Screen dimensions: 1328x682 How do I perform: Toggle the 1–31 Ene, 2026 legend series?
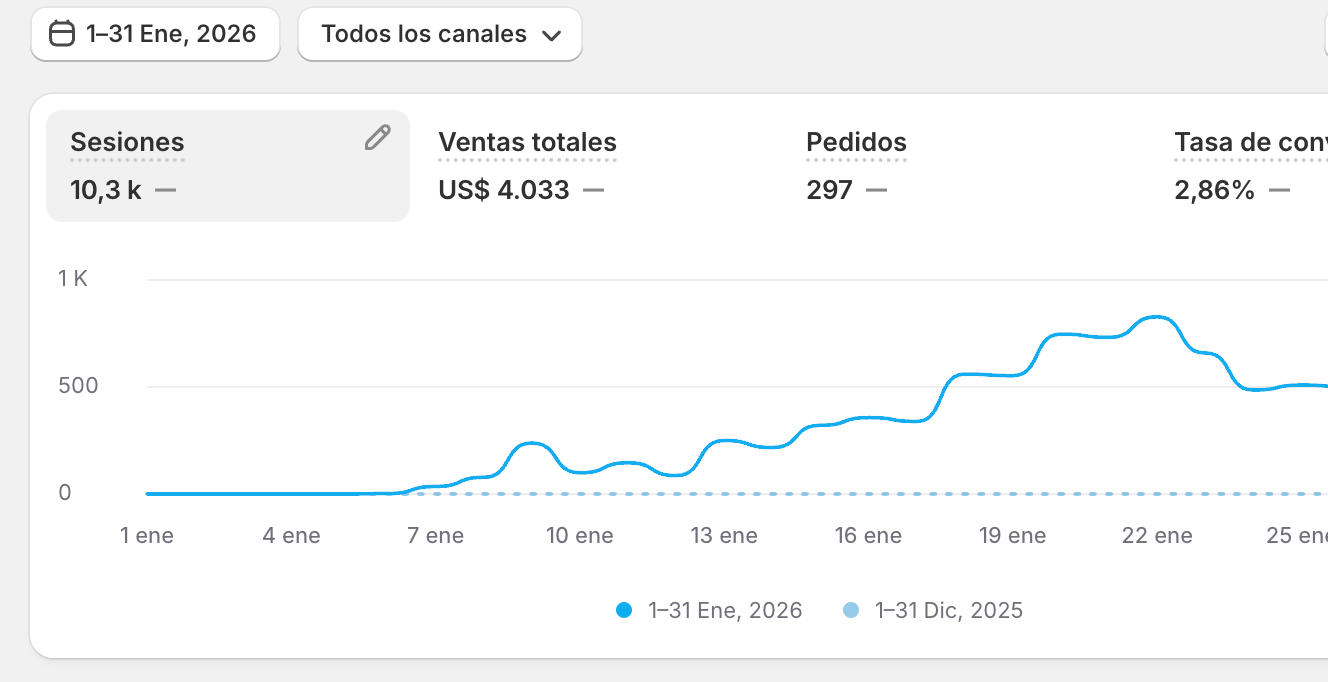point(725,610)
